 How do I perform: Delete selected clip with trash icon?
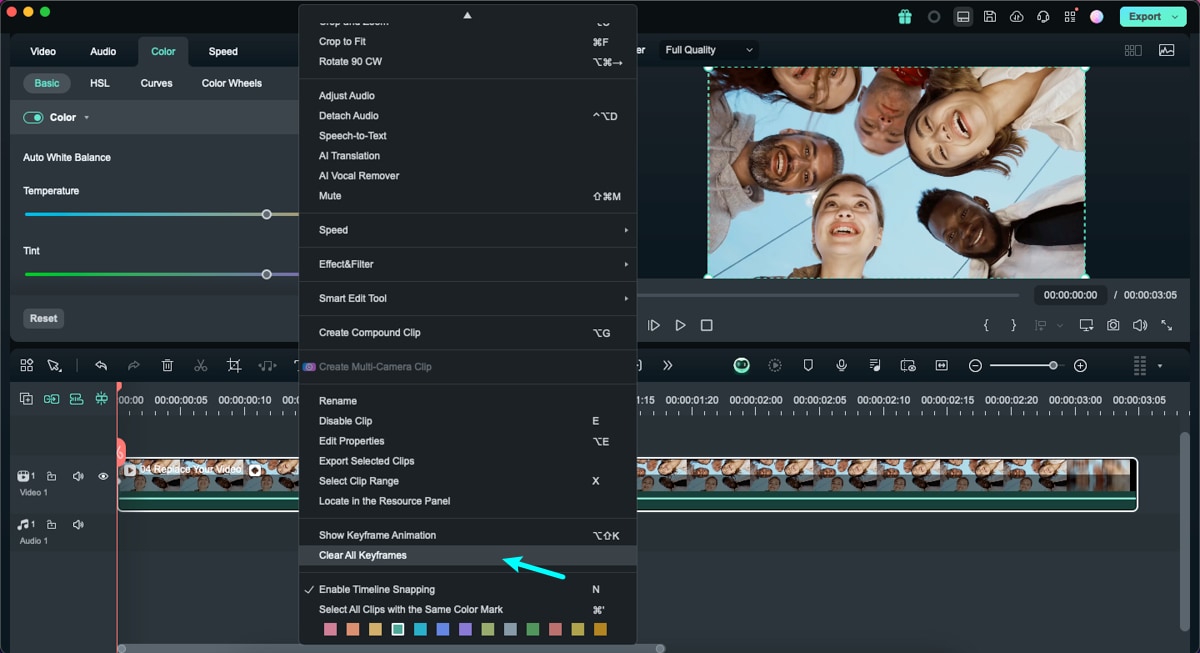[167, 366]
